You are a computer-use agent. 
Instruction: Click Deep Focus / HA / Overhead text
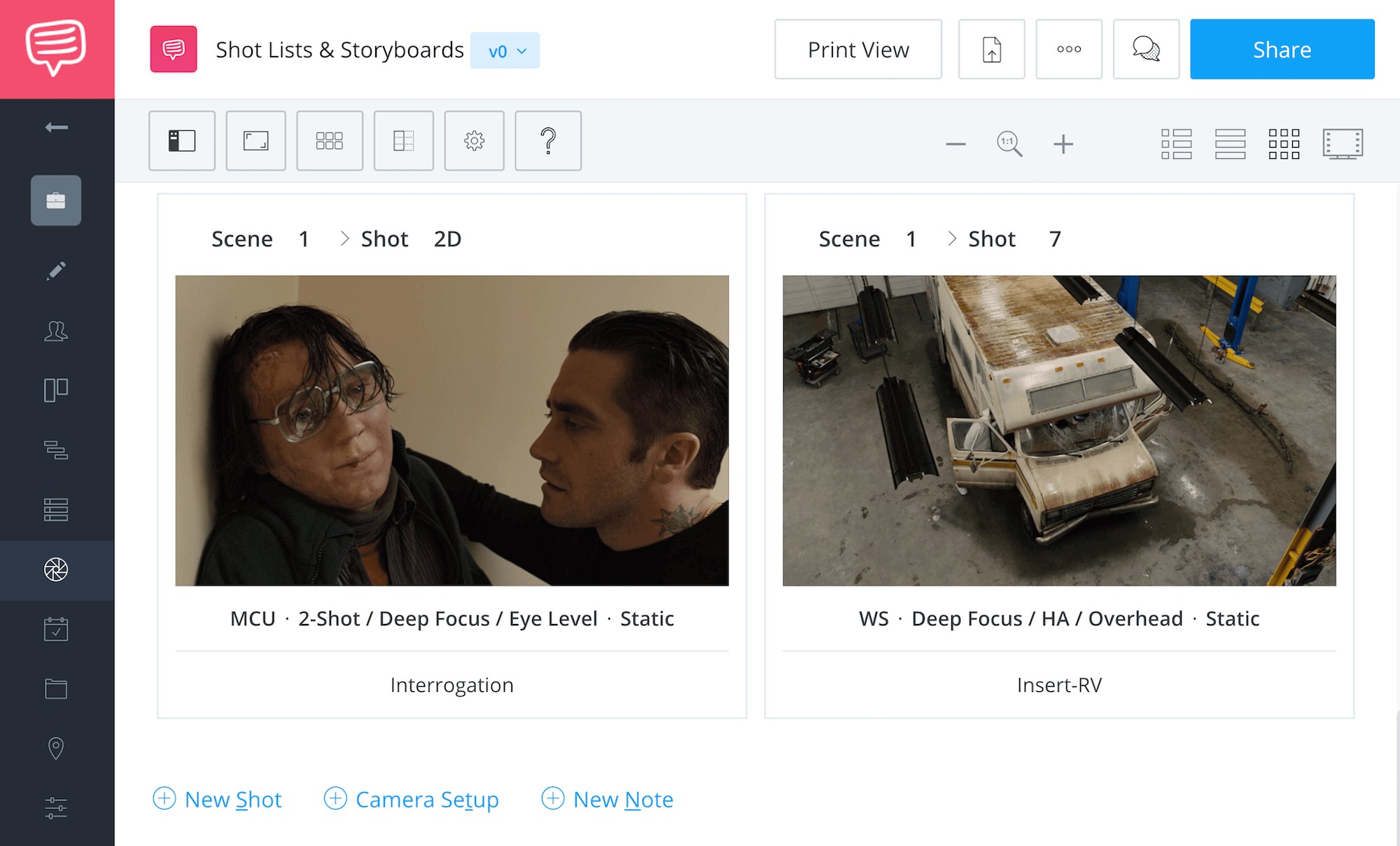1047,618
